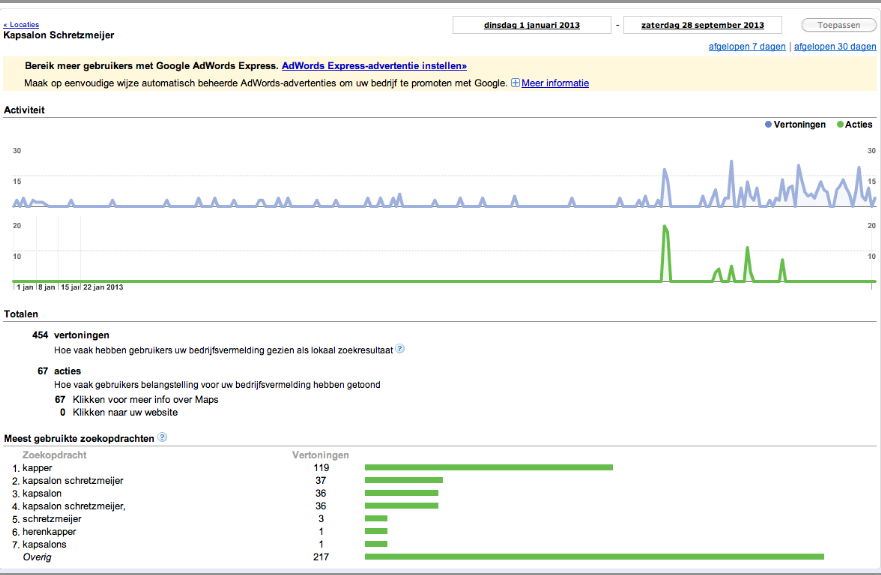The image size is (881, 575).
Task: Select the kapsalons search term
Action: click(x=44, y=544)
